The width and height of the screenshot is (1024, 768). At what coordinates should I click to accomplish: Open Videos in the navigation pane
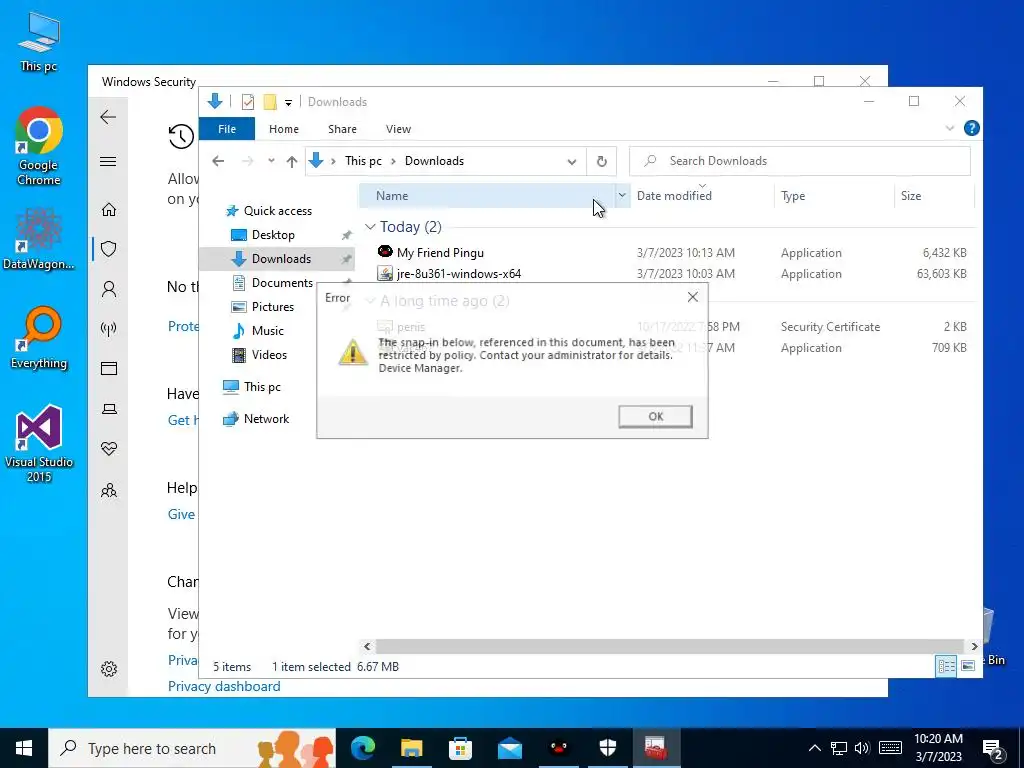[269, 355]
